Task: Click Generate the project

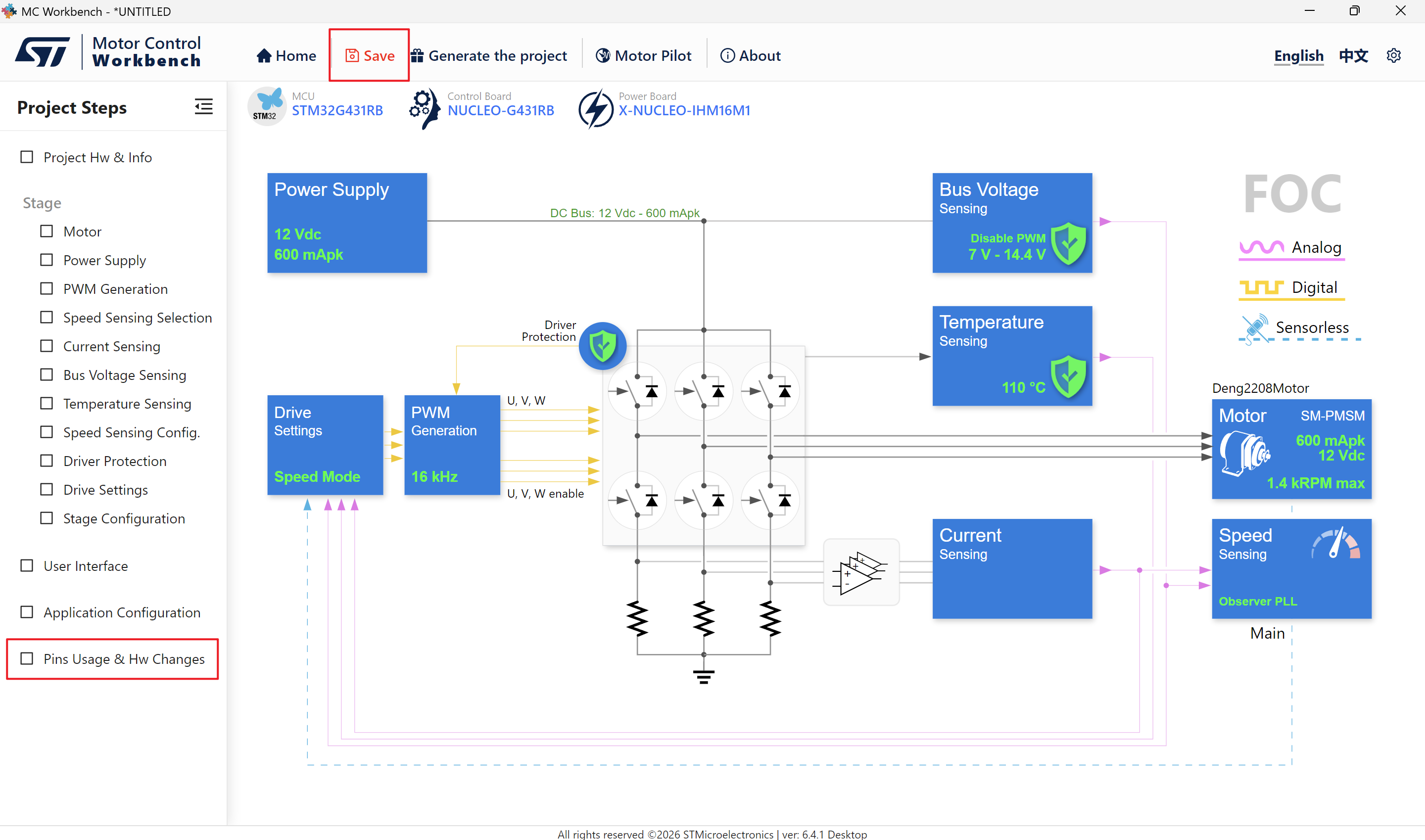Action: (488, 55)
